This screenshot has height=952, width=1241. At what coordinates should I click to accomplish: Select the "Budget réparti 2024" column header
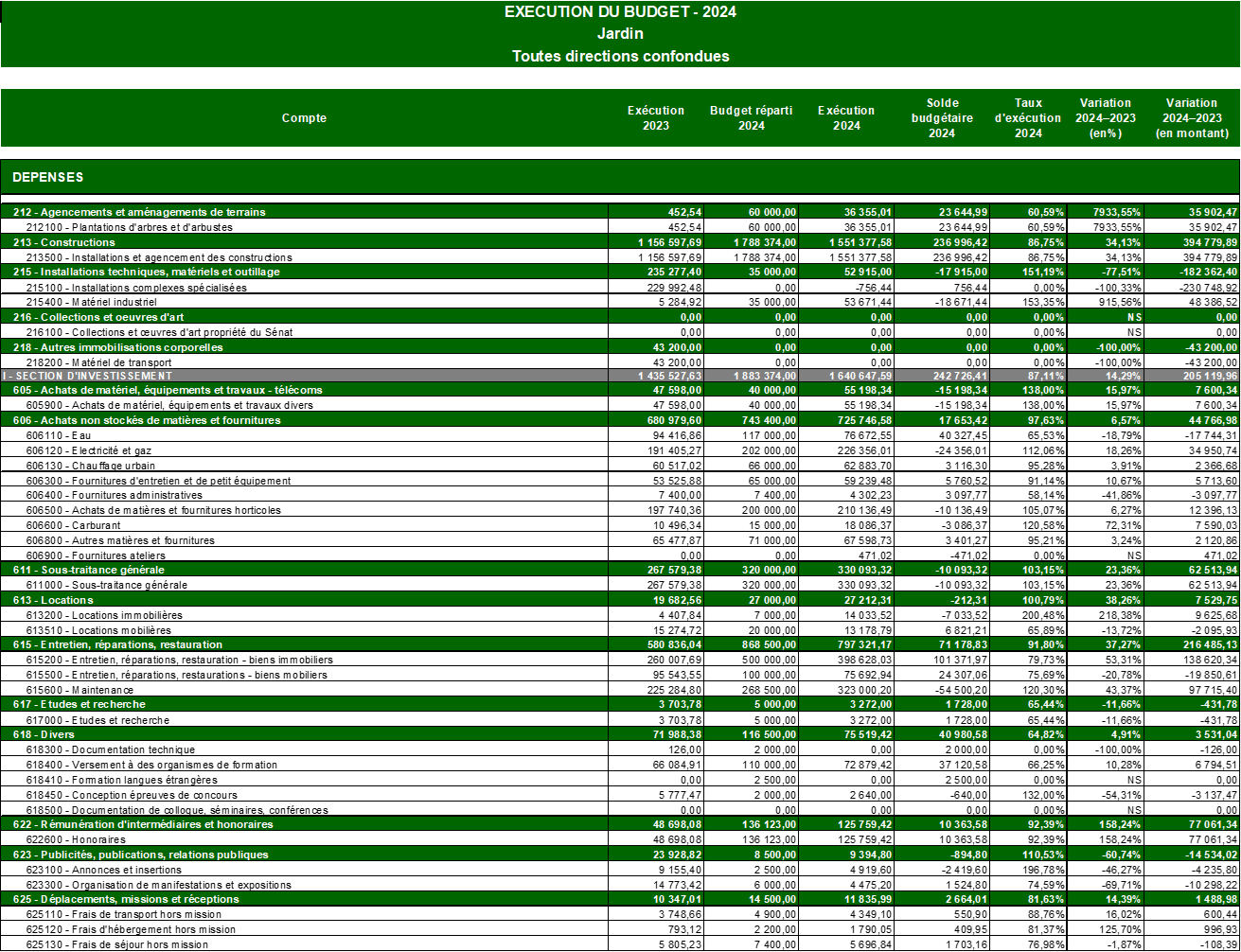click(x=751, y=118)
